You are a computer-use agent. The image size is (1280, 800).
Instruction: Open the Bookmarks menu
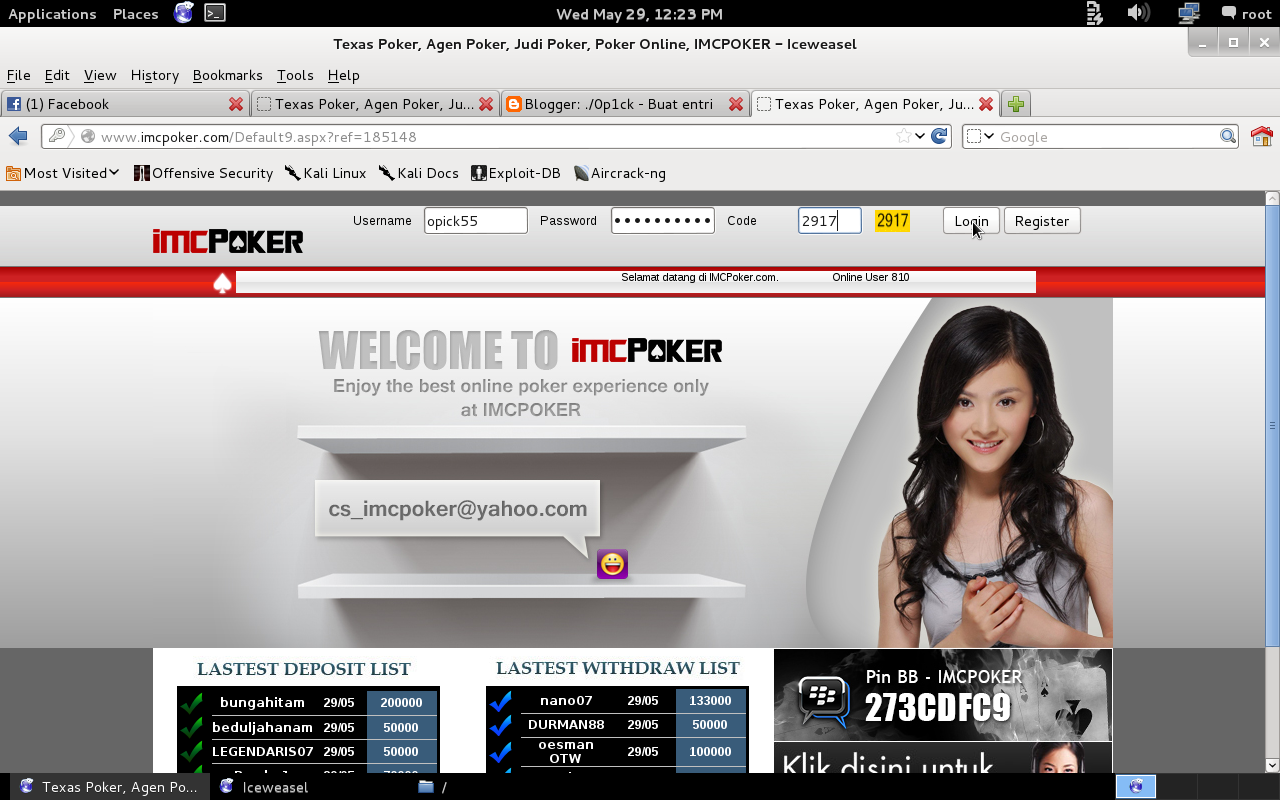coord(228,75)
